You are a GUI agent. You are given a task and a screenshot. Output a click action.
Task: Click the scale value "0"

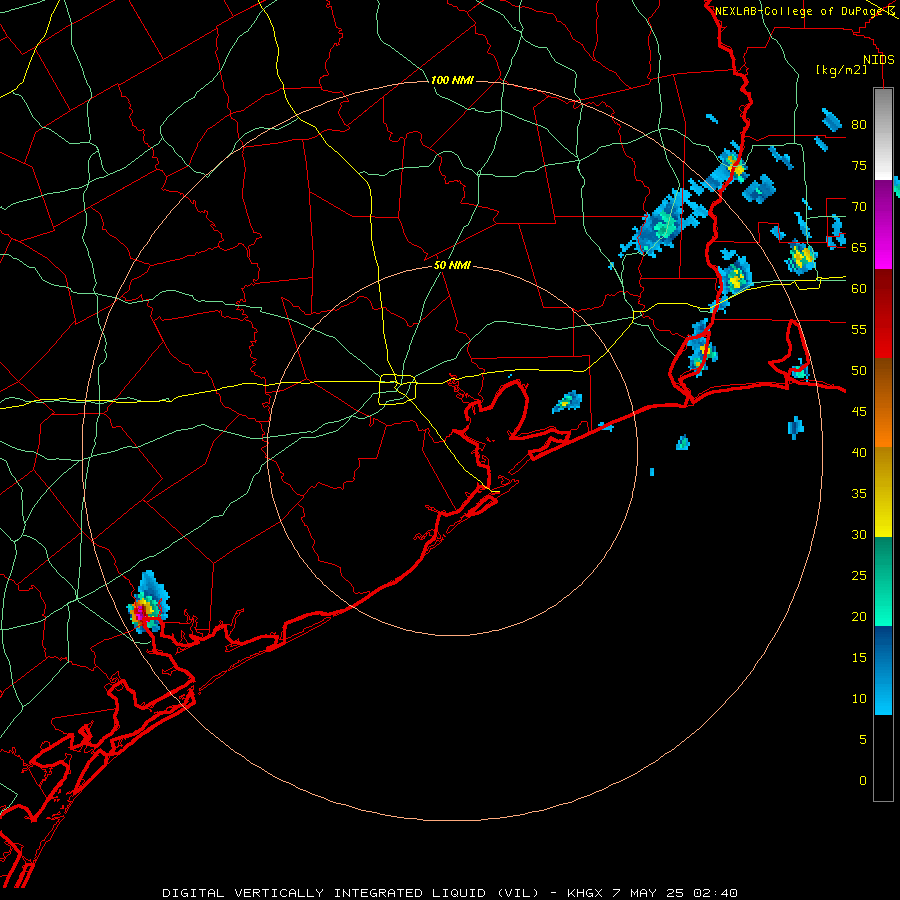[x=863, y=781]
